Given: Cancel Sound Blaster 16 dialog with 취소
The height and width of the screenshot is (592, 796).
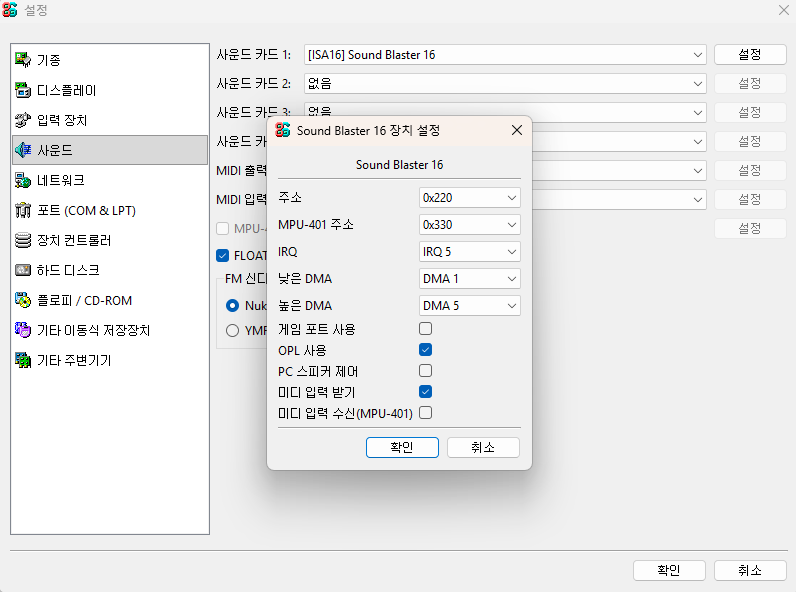Looking at the screenshot, I should [x=483, y=447].
